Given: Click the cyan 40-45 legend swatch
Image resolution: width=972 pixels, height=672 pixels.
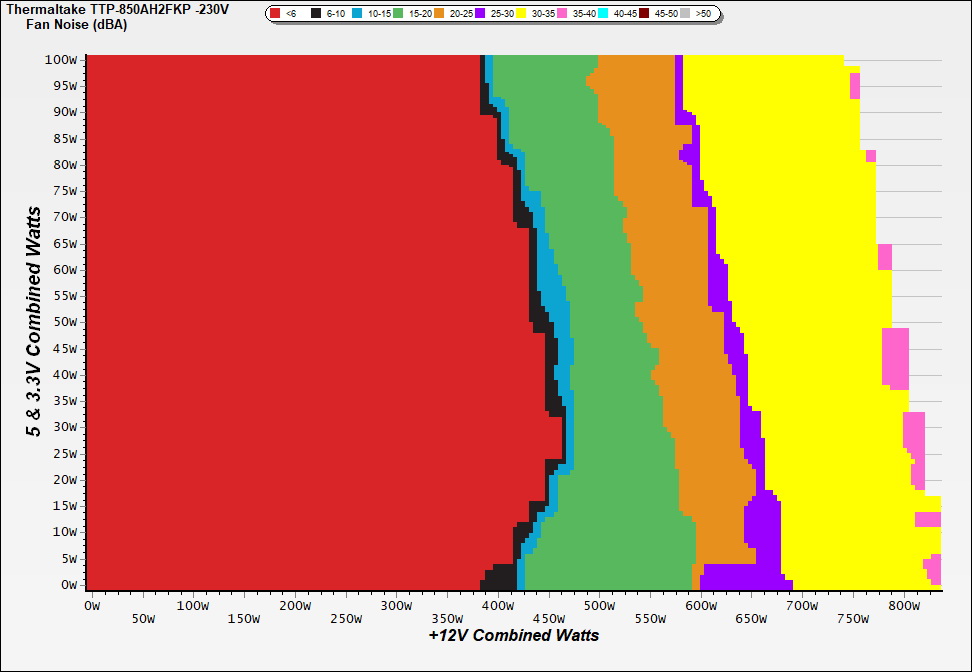Looking at the screenshot, I should coord(603,14).
